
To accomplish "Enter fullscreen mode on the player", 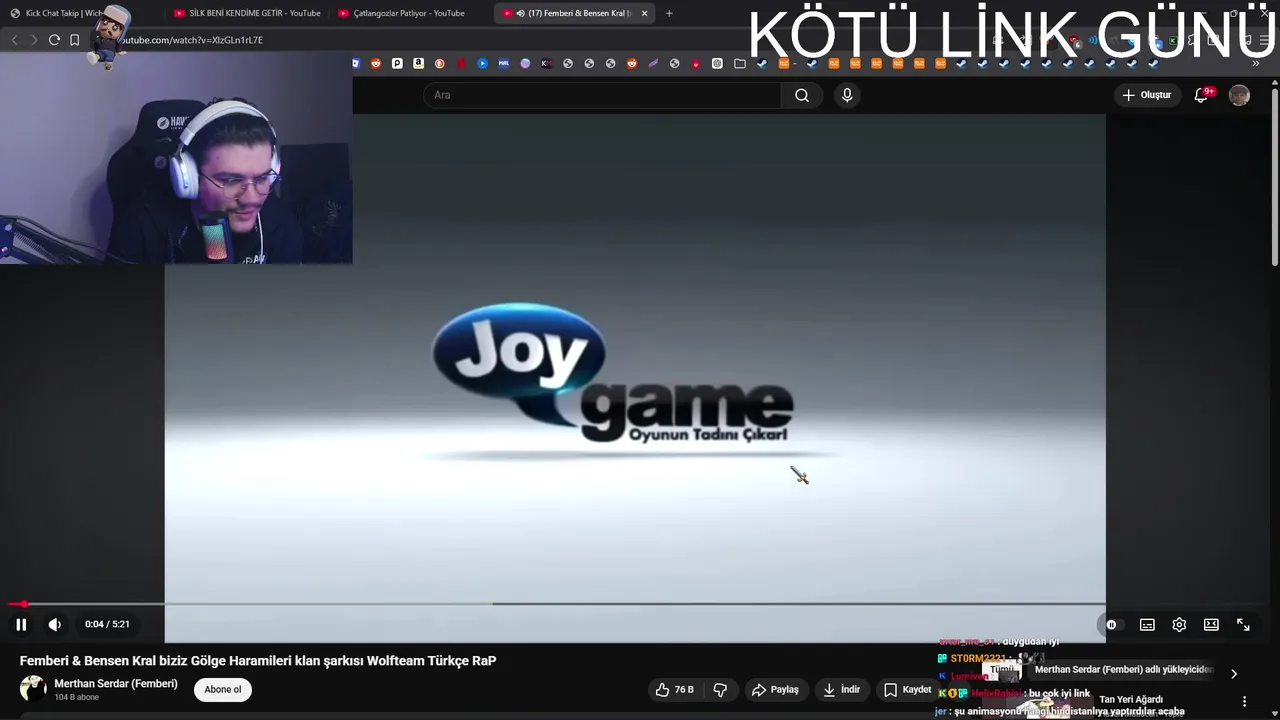I will tap(1243, 624).
